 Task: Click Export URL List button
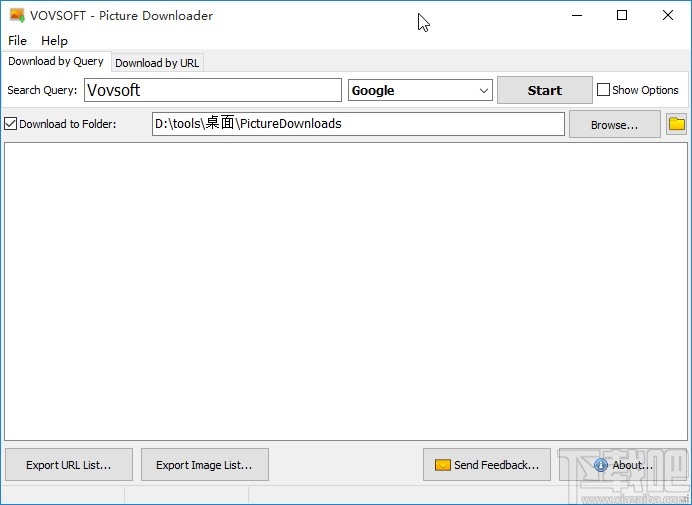(68, 464)
